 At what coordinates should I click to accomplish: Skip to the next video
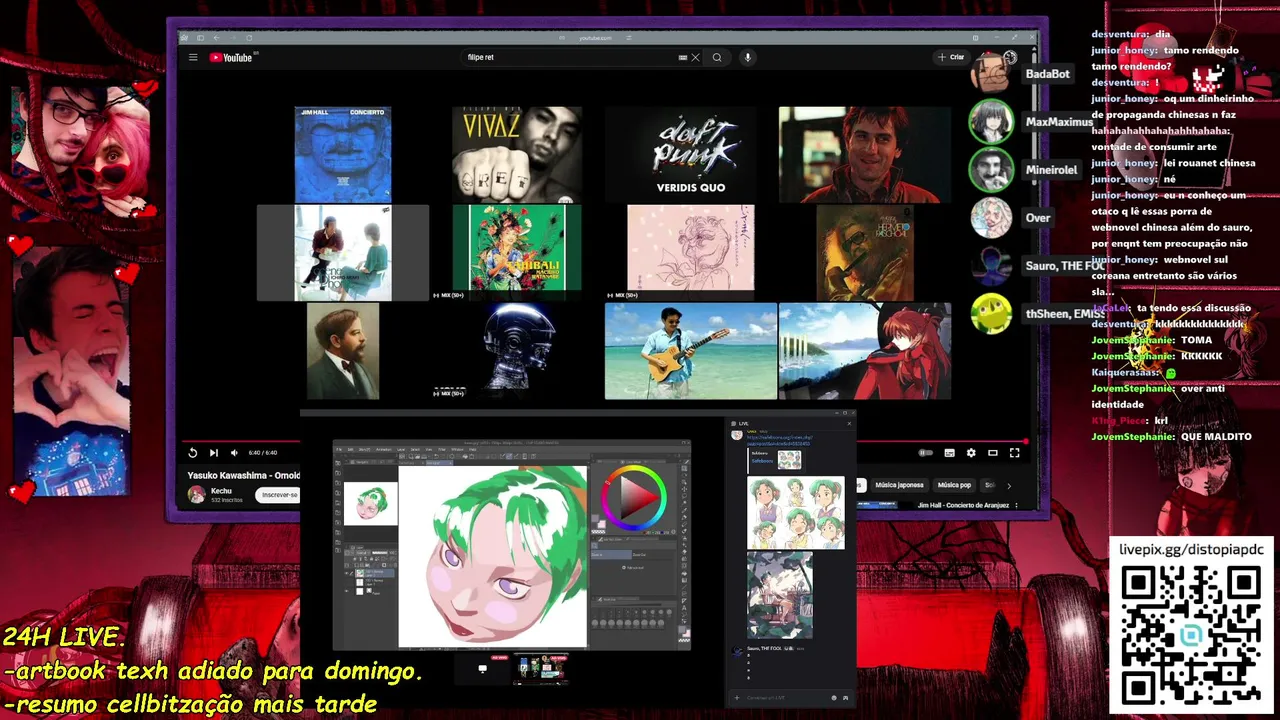tap(213, 453)
